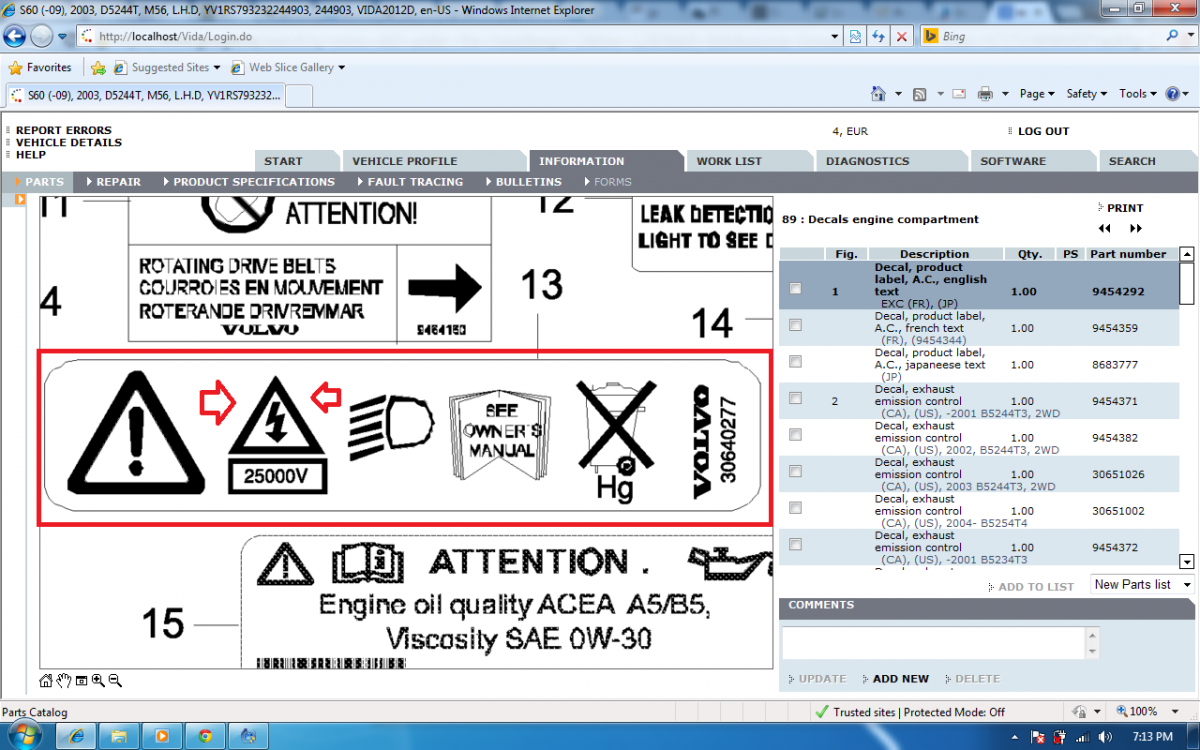The height and width of the screenshot is (750, 1200).
Task: Click the fit-to-window icon below the diagram
Action: (81, 681)
